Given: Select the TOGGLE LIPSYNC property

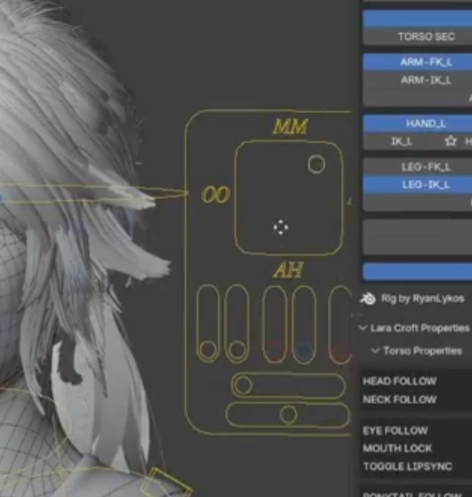Looking at the screenshot, I should [408, 466].
